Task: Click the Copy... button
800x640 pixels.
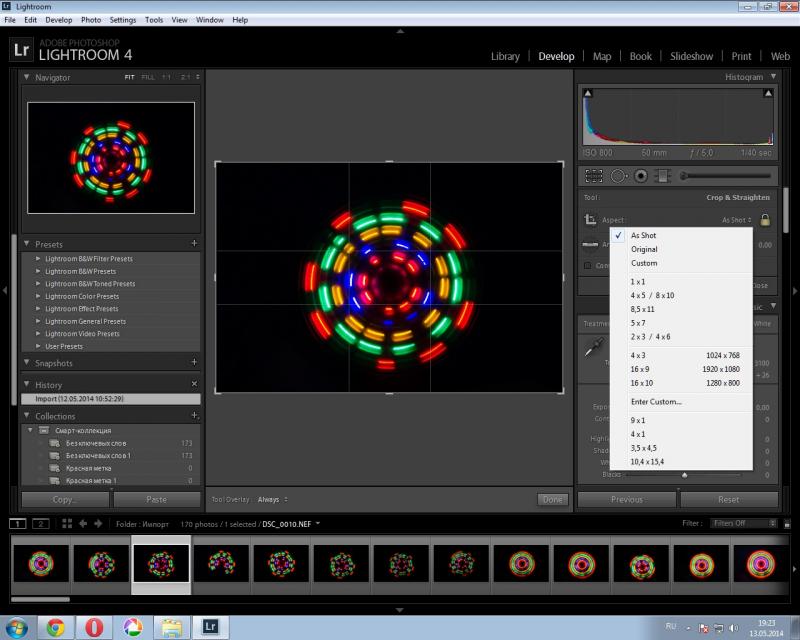Action: [65, 499]
